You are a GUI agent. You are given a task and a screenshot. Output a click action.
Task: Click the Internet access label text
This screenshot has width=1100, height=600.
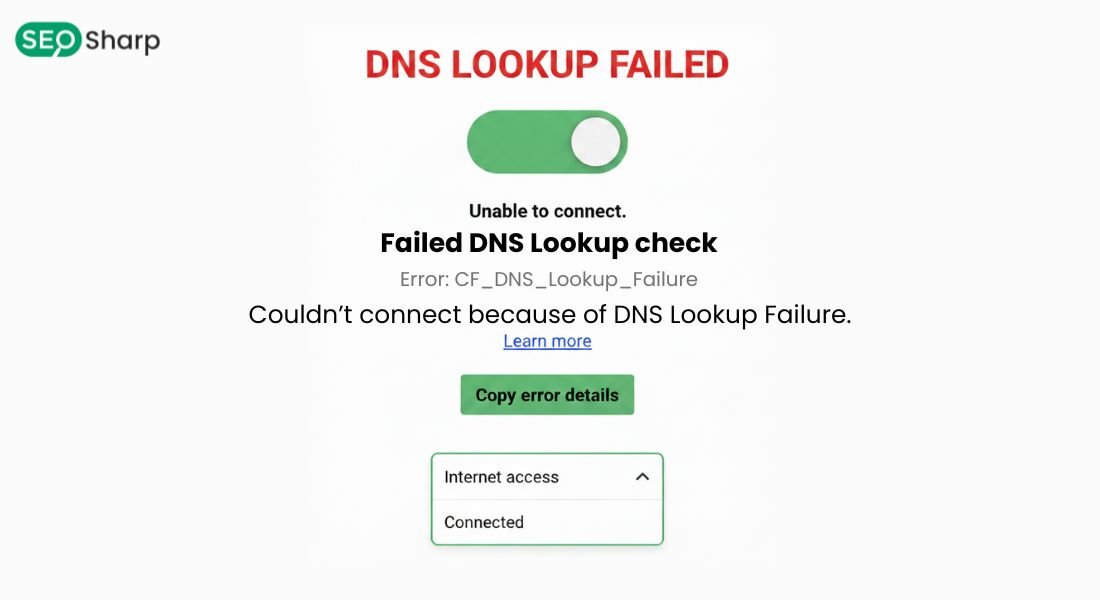tap(500, 477)
